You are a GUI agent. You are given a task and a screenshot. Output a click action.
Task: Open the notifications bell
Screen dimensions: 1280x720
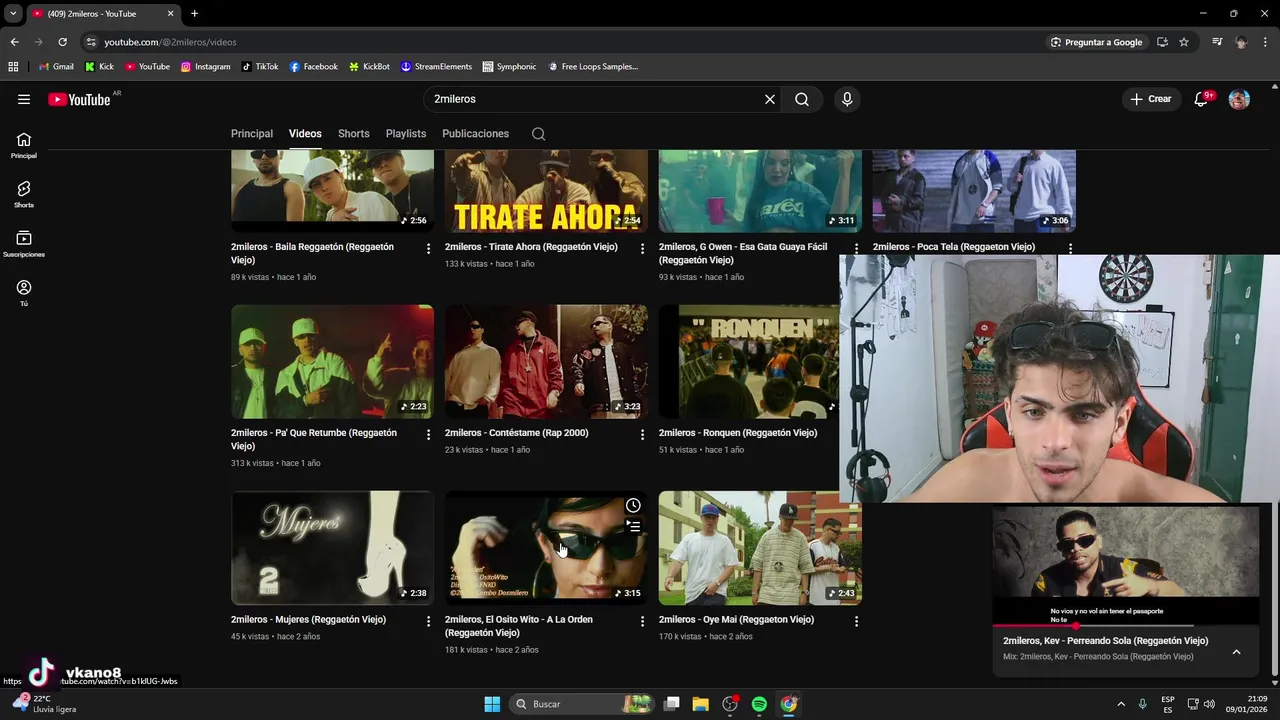[x=1201, y=99]
